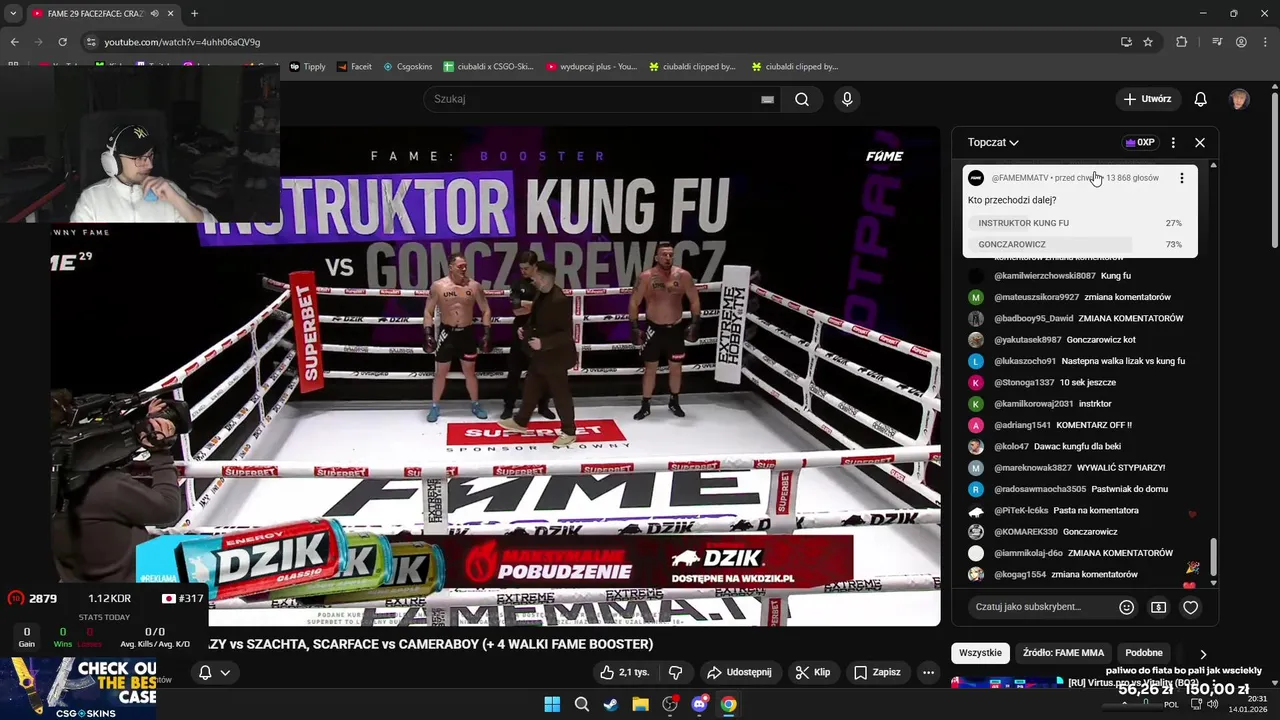This screenshot has height=720, width=1280.
Task: Open the wydupcaj plus bookmark
Action: click(x=591, y=67)
